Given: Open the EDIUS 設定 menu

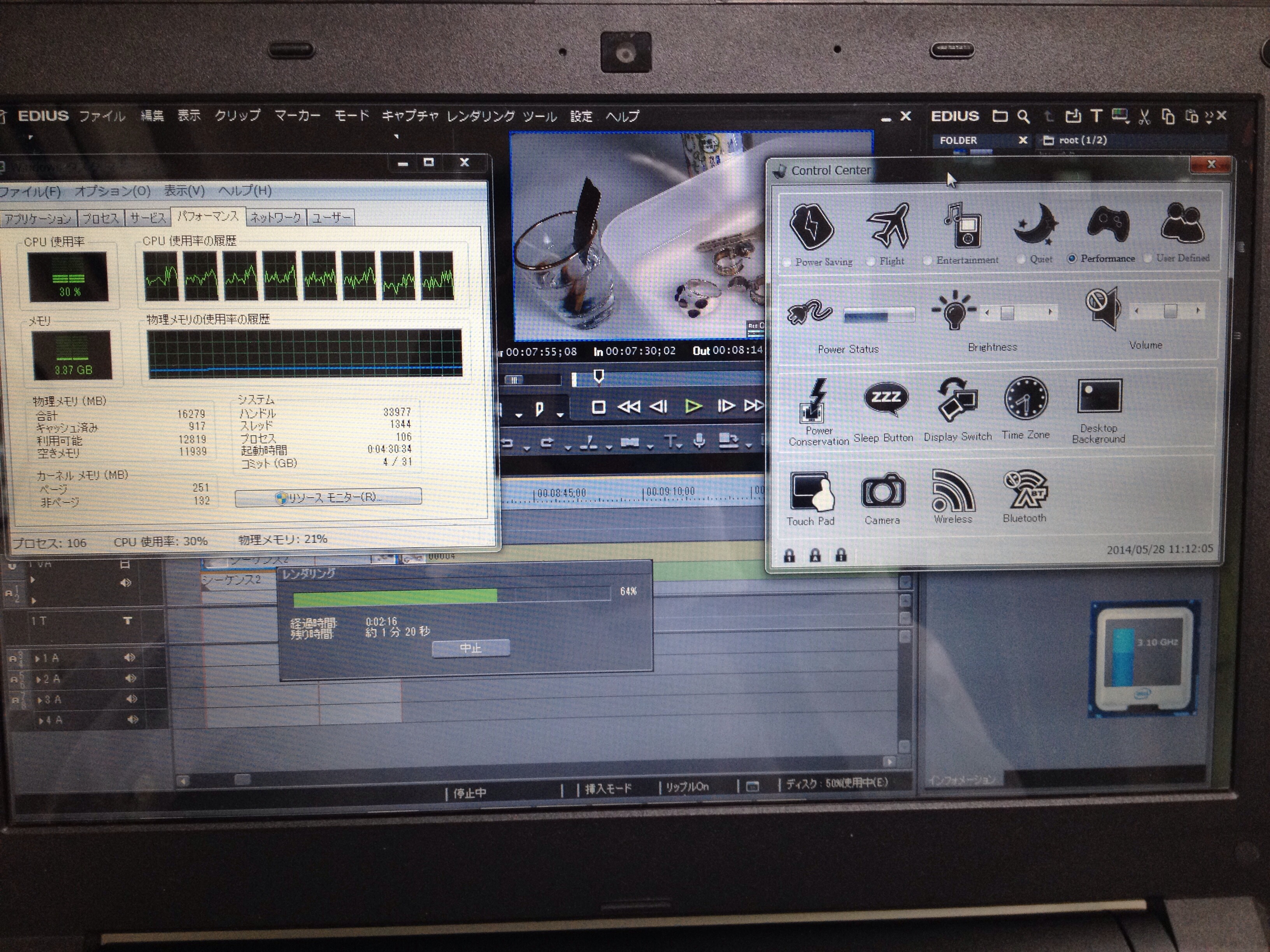Looking at the screenshot, I should (x=581, y=117).
